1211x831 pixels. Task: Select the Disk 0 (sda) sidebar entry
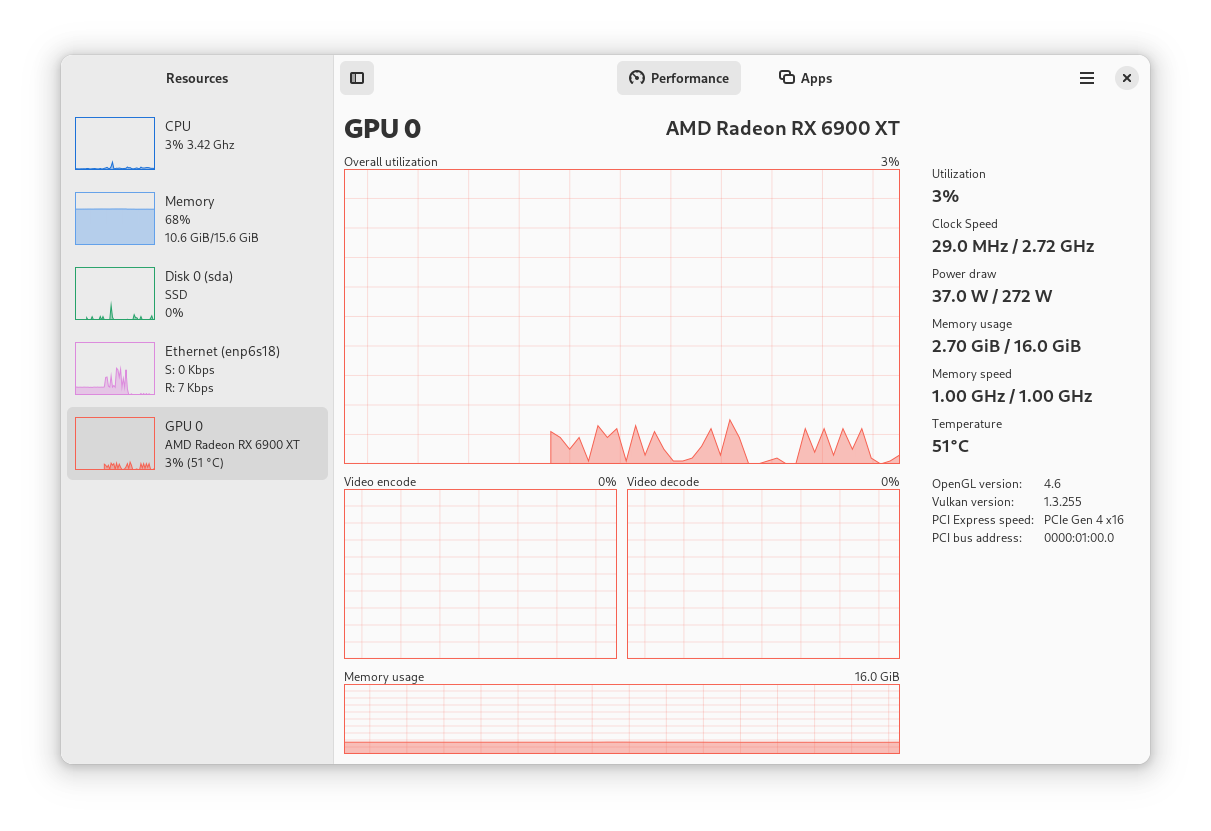197,294
